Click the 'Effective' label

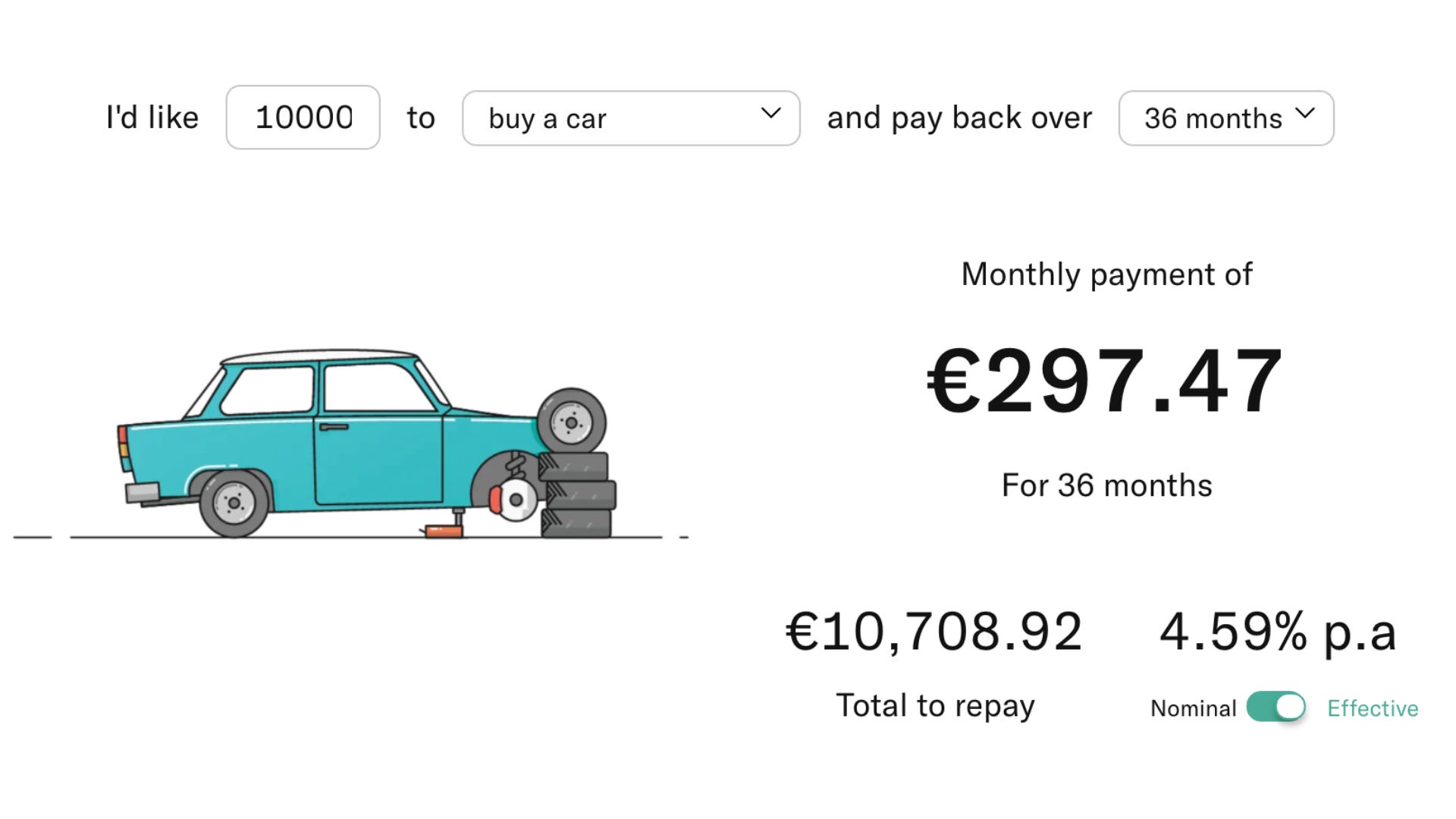pos(1373,708)
